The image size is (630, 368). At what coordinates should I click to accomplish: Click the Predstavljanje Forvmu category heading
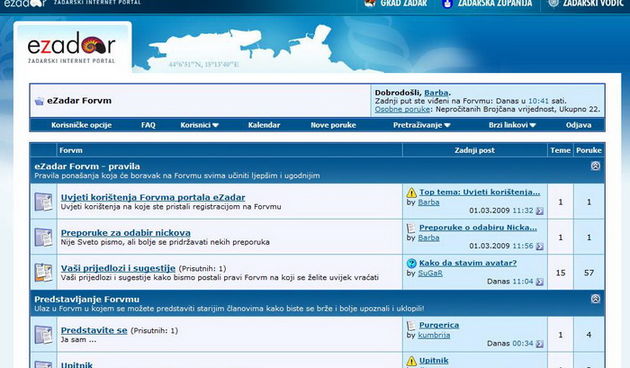click(87, 299)
